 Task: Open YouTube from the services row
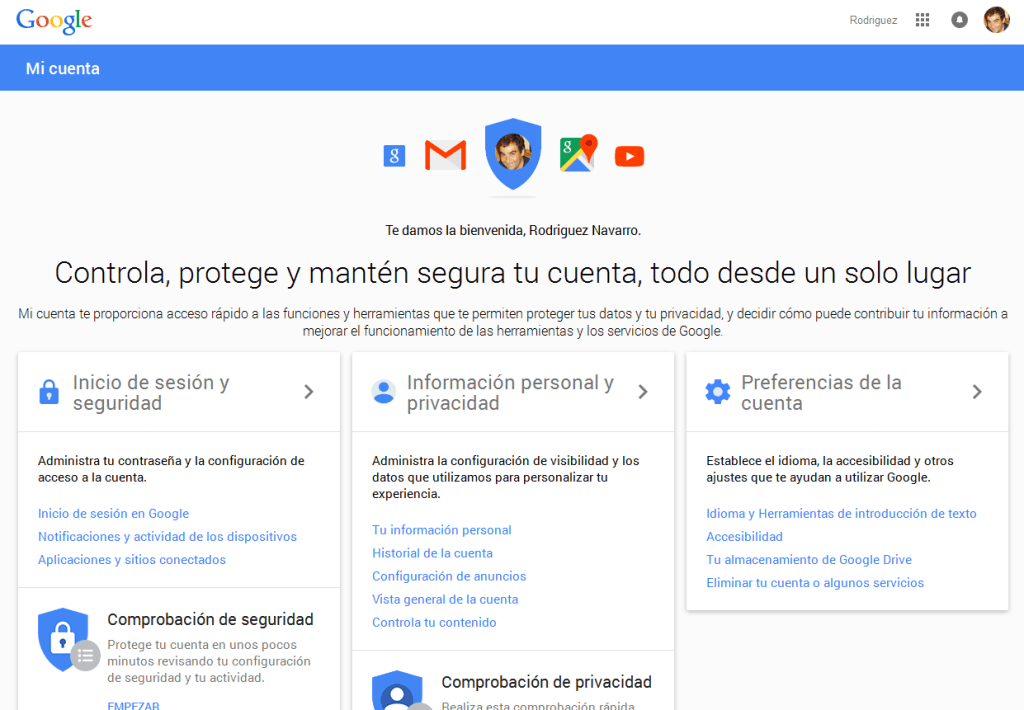click(x=629, y=155)
